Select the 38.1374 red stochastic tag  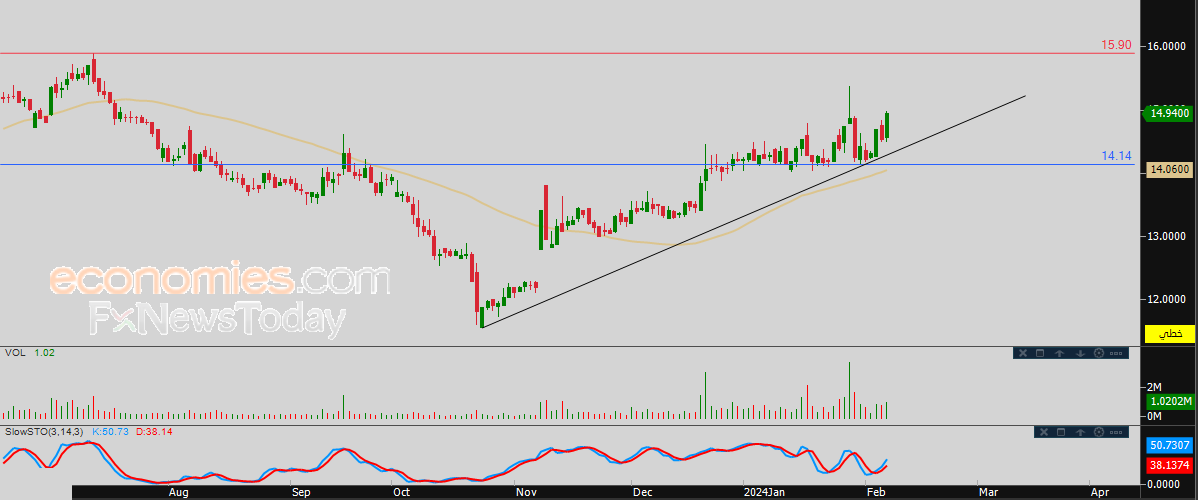[x=1169, y=465]
